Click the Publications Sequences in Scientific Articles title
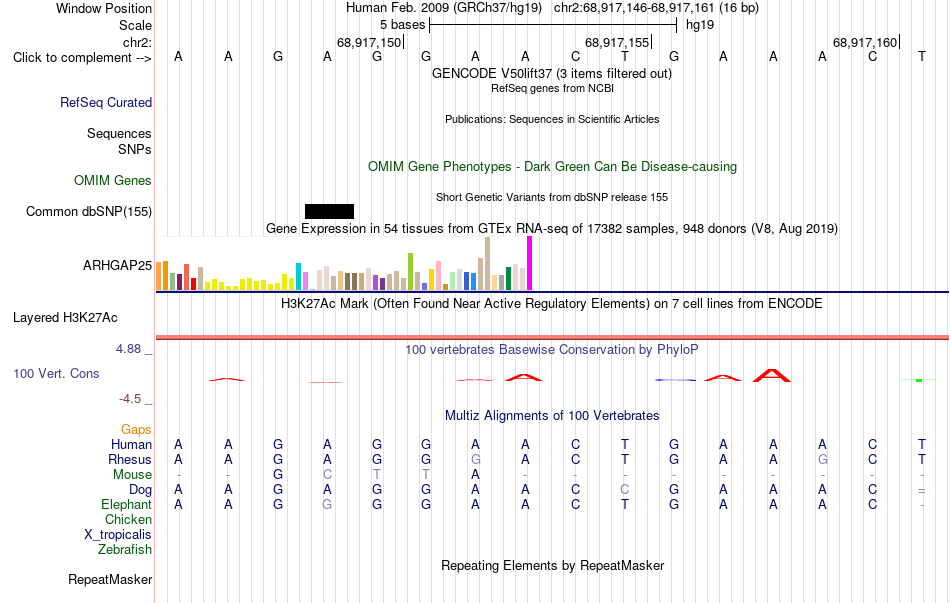 [552, 119]
